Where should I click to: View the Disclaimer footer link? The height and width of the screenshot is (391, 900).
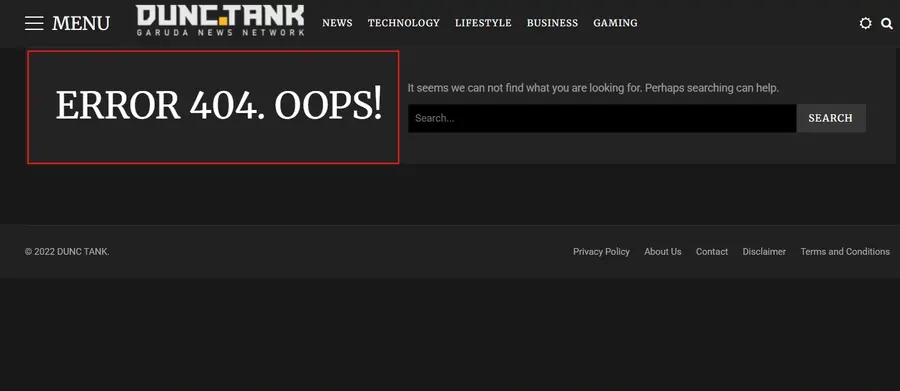[x=764, y=251]
